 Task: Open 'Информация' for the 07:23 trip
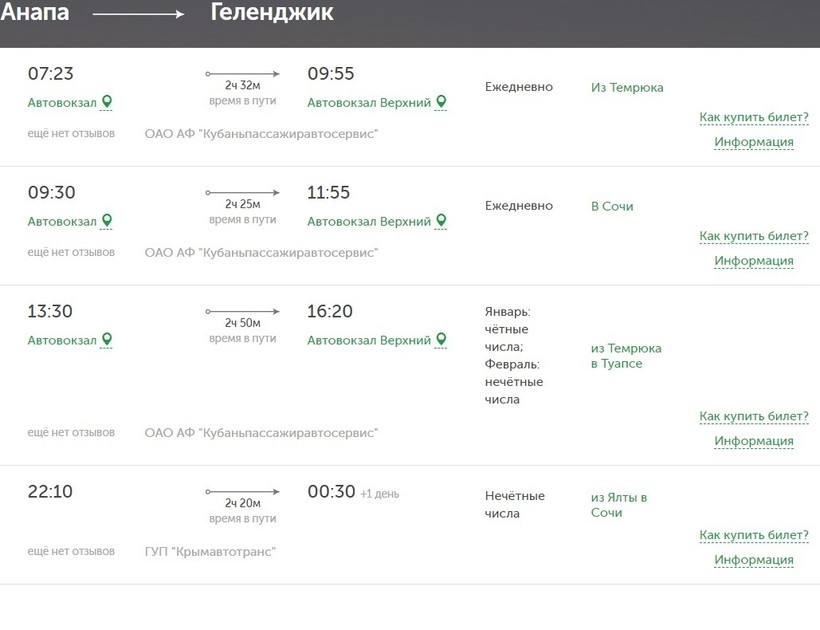754,142
